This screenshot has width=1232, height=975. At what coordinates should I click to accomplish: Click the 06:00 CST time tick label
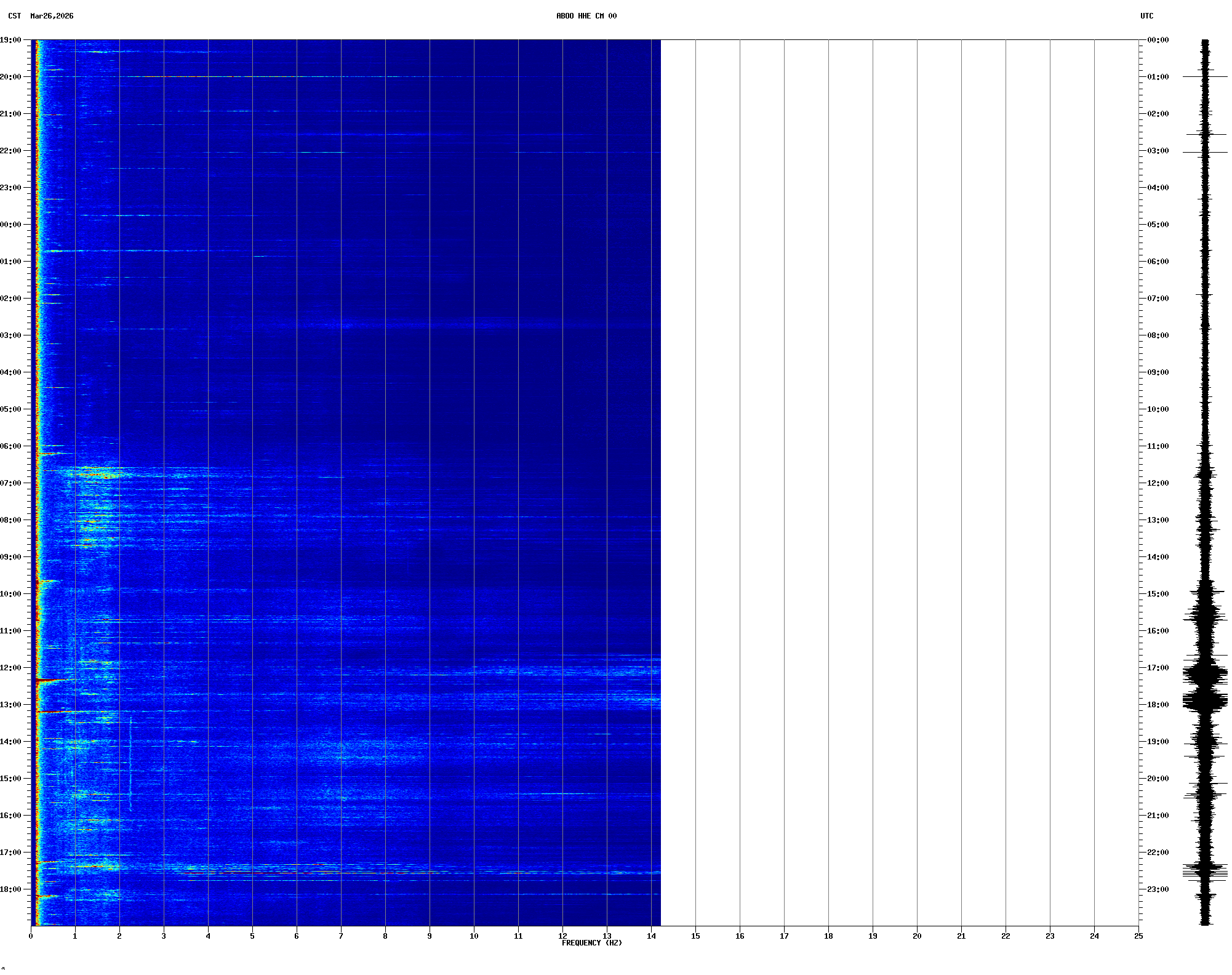tap(10, 446)
